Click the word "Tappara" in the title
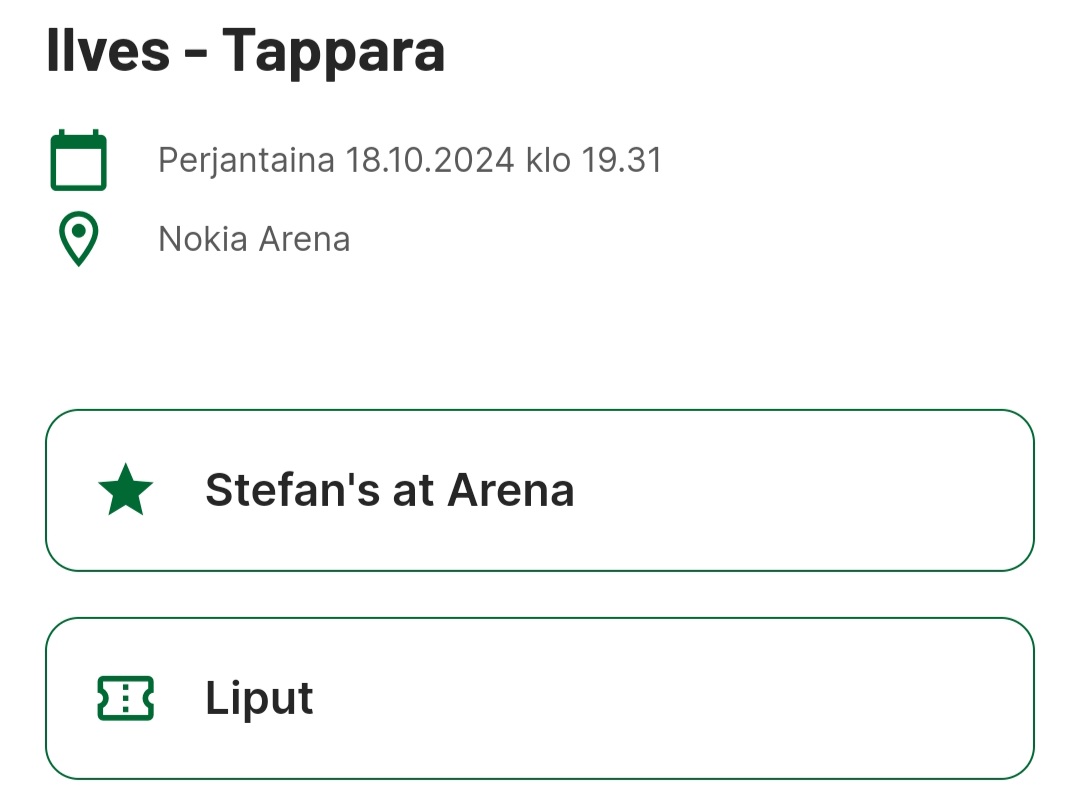1080x805 pixels. 333,50
